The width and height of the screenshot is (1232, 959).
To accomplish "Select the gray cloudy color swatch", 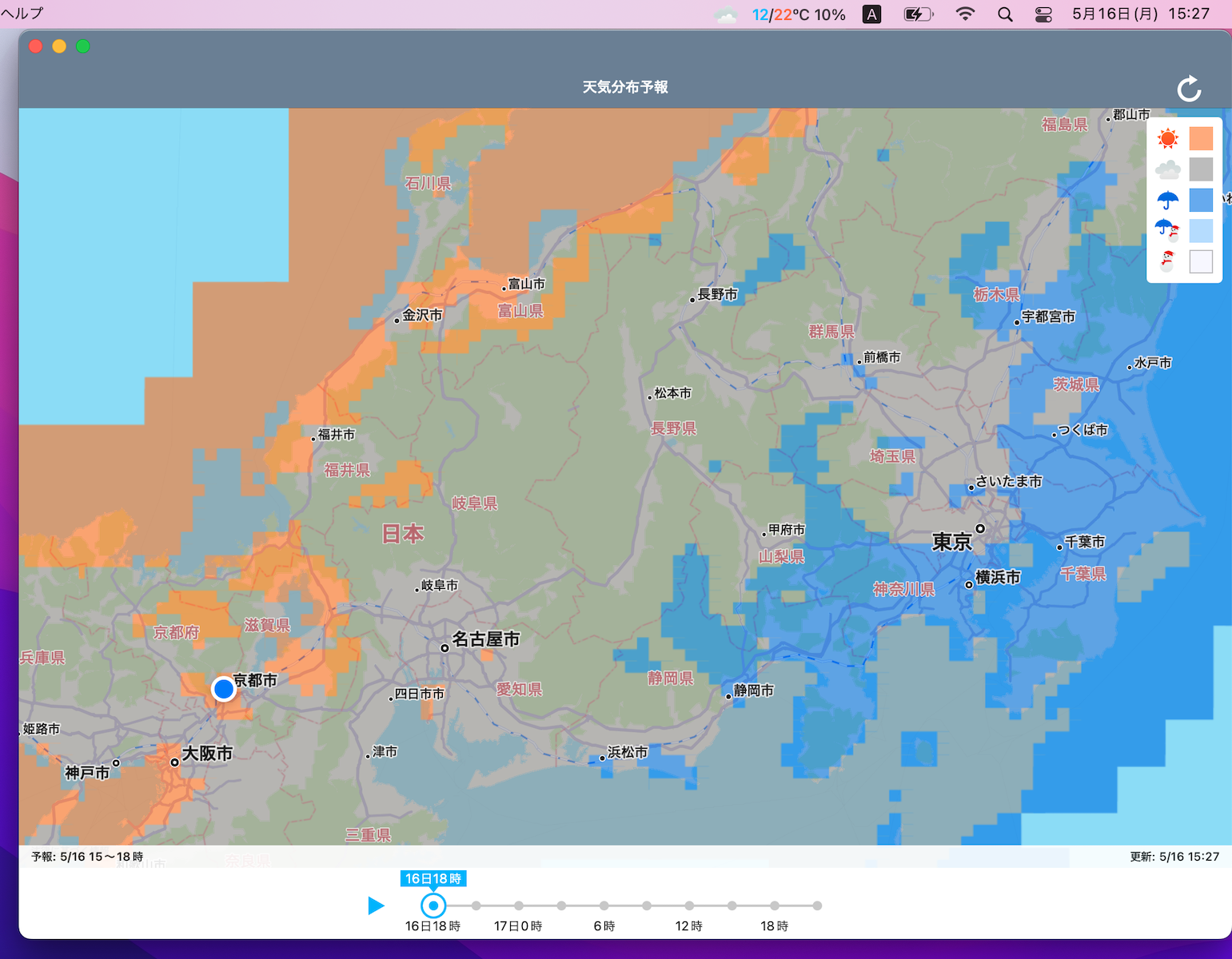I will click(x=1201, y=169).
